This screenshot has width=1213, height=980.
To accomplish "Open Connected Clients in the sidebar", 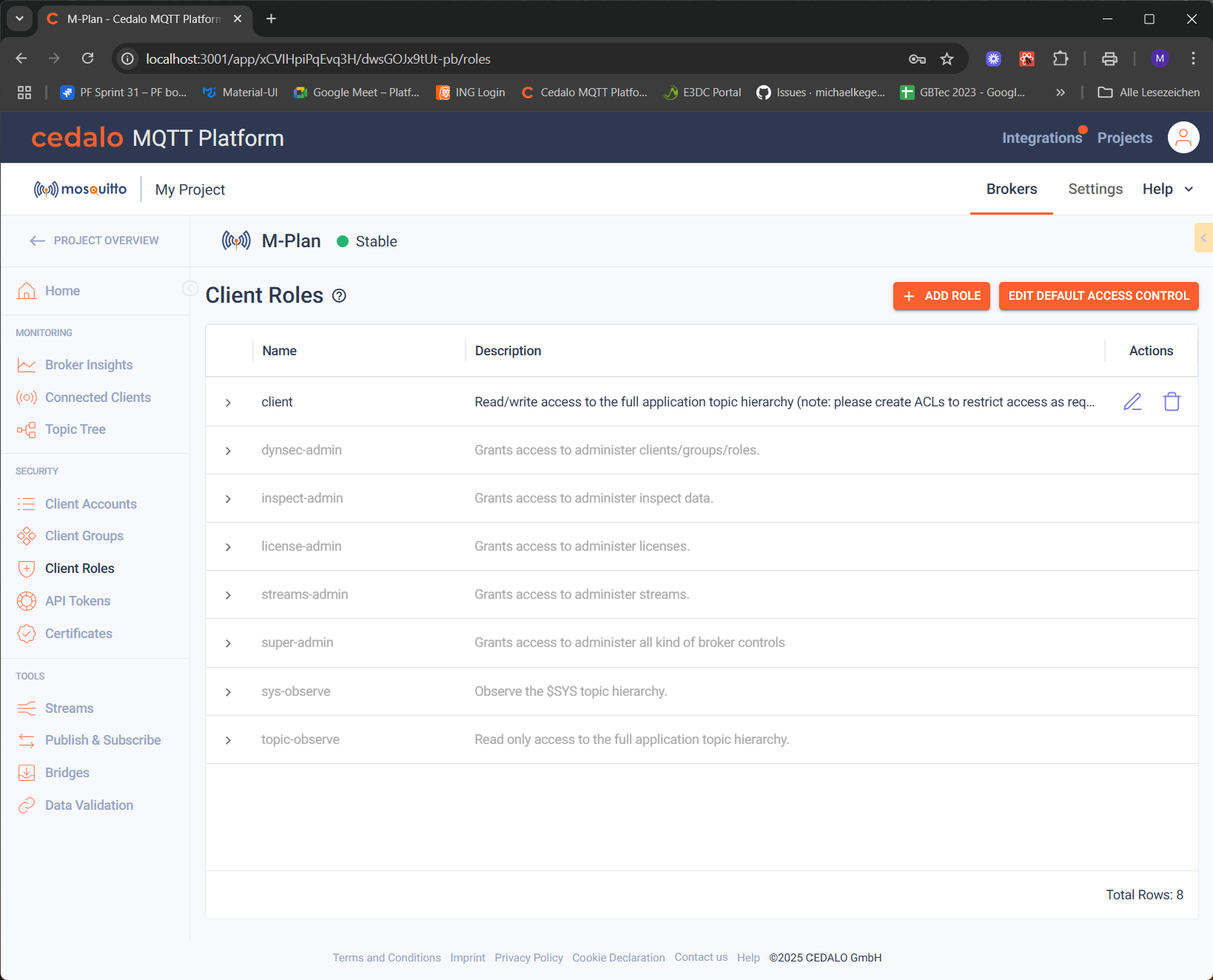I will point(98,397).
